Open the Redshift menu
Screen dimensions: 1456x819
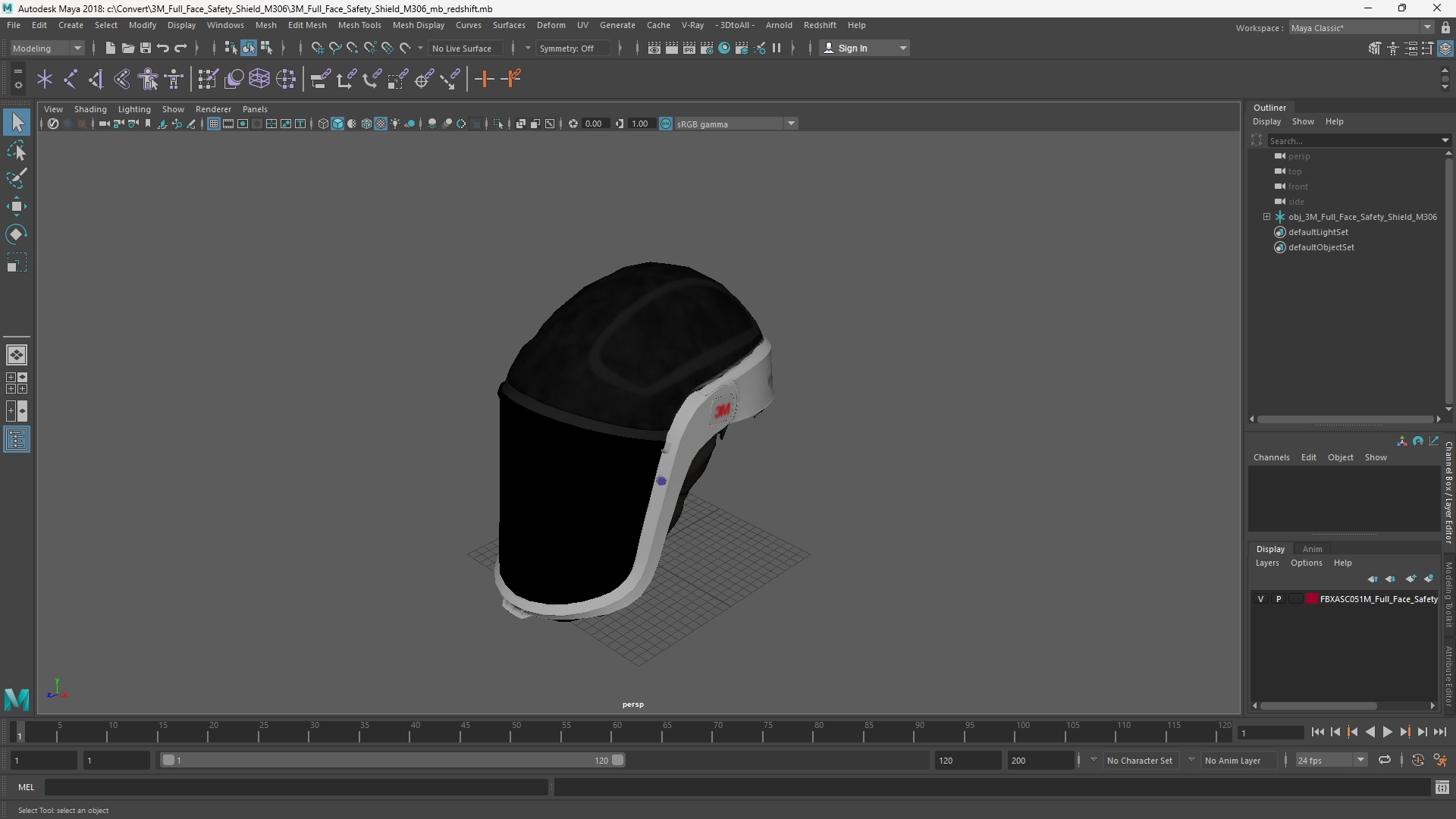820,25
